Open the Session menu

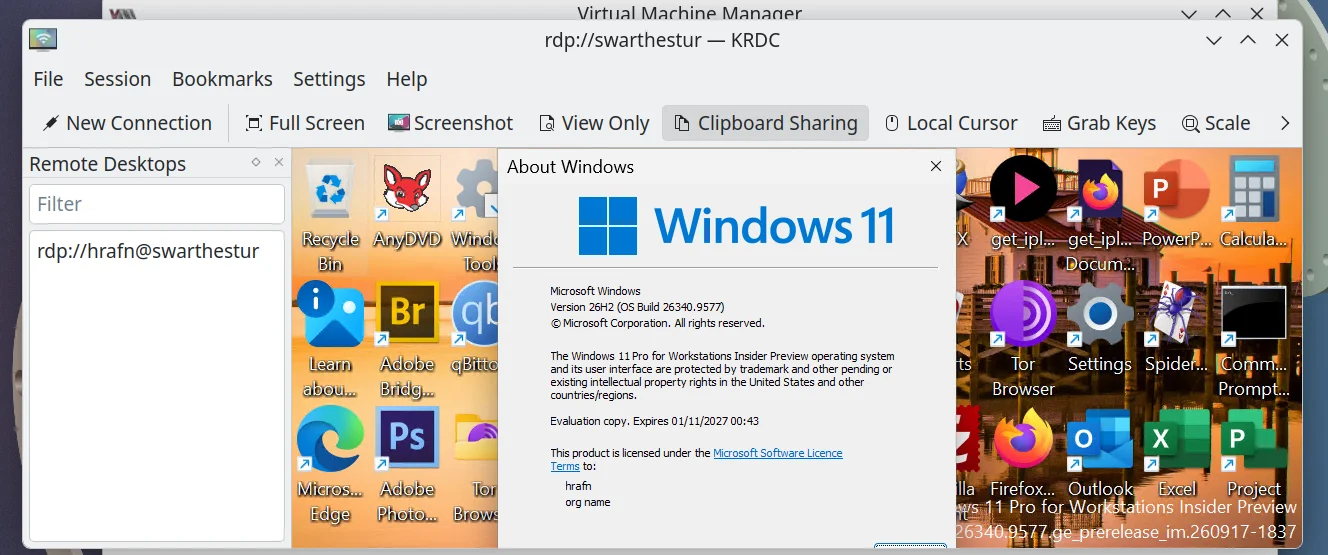pos(117,79)
